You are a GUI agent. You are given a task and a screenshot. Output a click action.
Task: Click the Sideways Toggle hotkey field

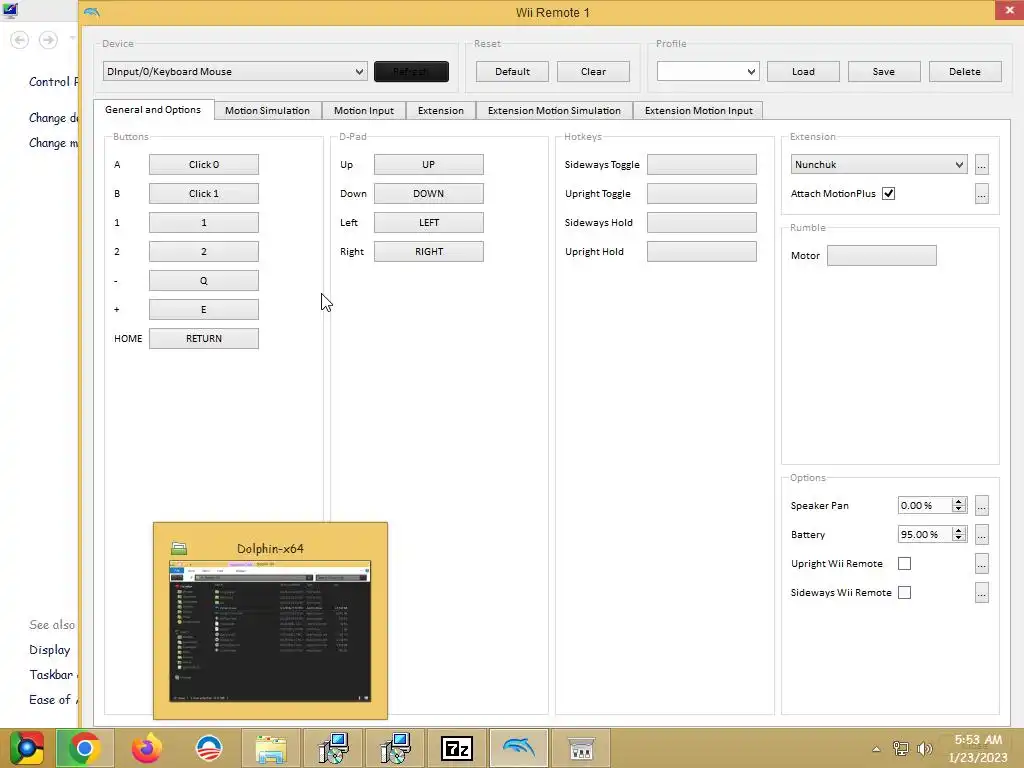[702, 165]
